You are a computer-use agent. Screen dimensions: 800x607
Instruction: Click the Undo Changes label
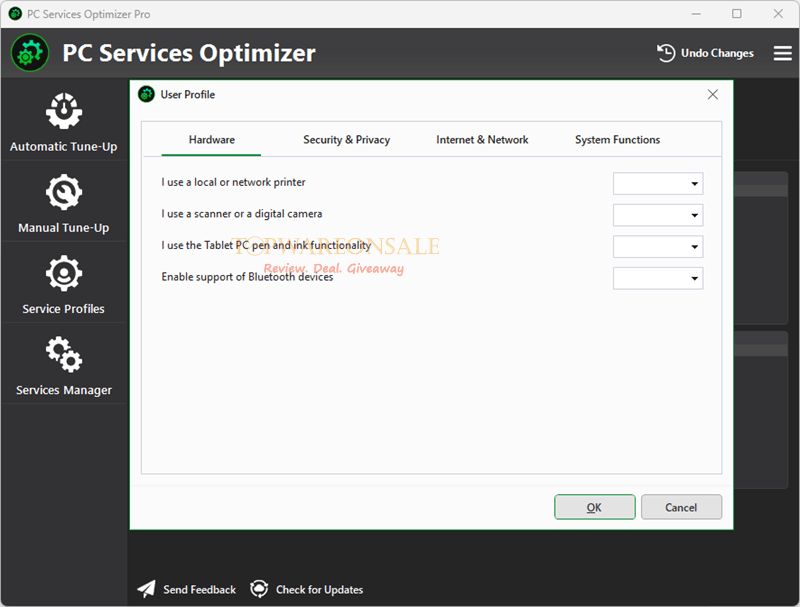click(x=717, y=53)
